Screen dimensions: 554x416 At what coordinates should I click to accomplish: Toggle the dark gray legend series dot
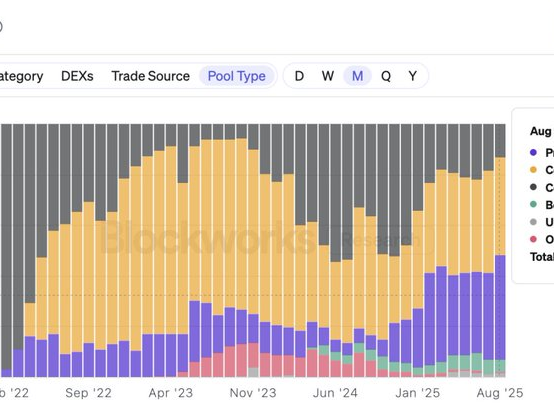[x=533, y=187]
